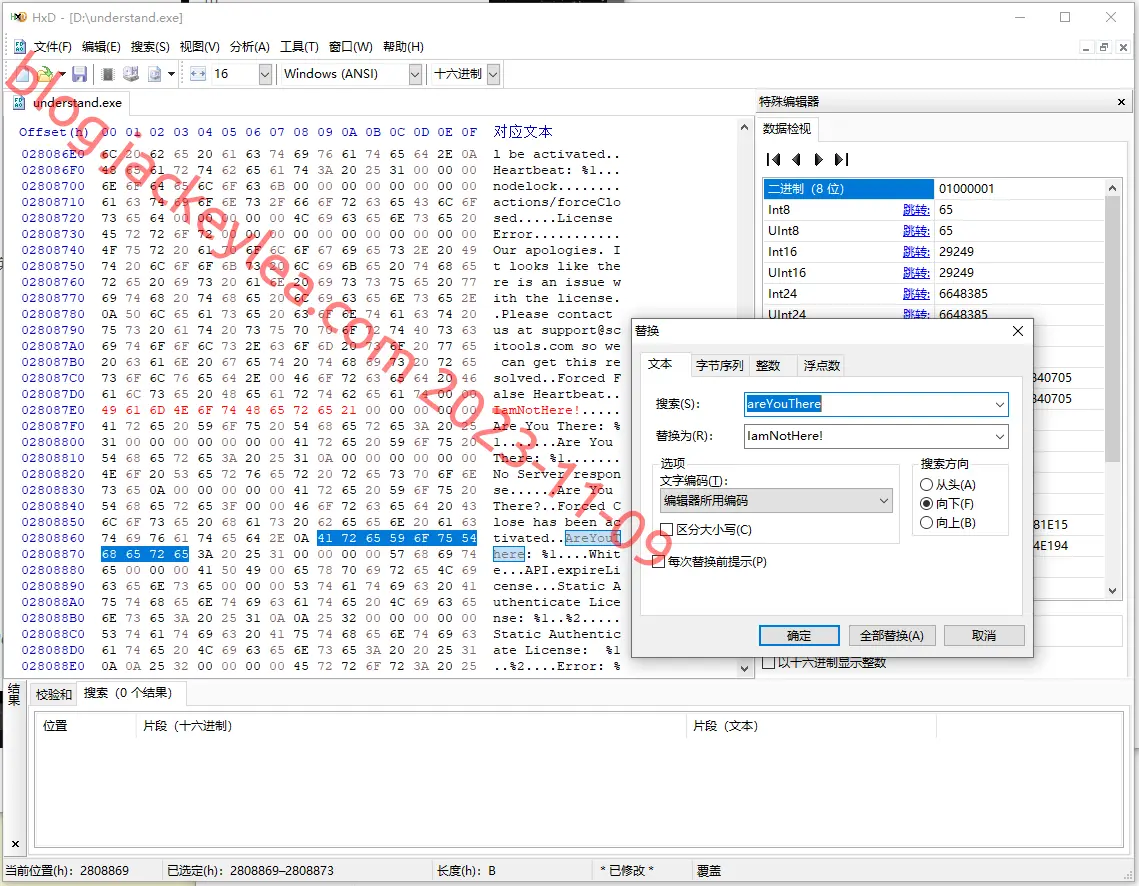Click the export tool icon on toolbar

point(154,74)
